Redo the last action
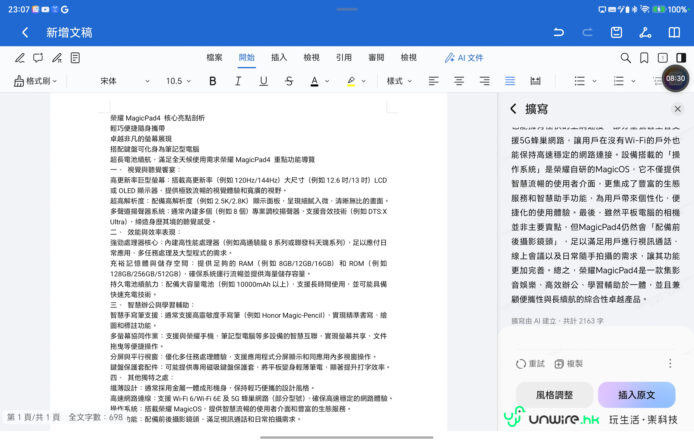The height and width of the screenshot is (444, 694). 587,32
